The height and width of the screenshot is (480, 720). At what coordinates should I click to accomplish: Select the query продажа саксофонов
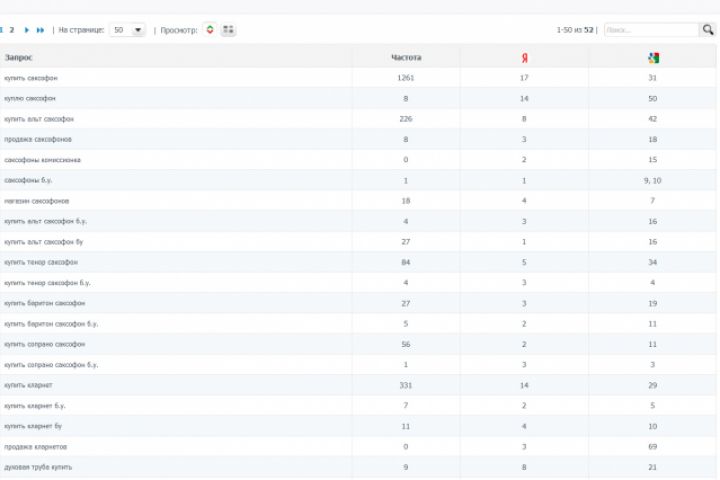38,139
